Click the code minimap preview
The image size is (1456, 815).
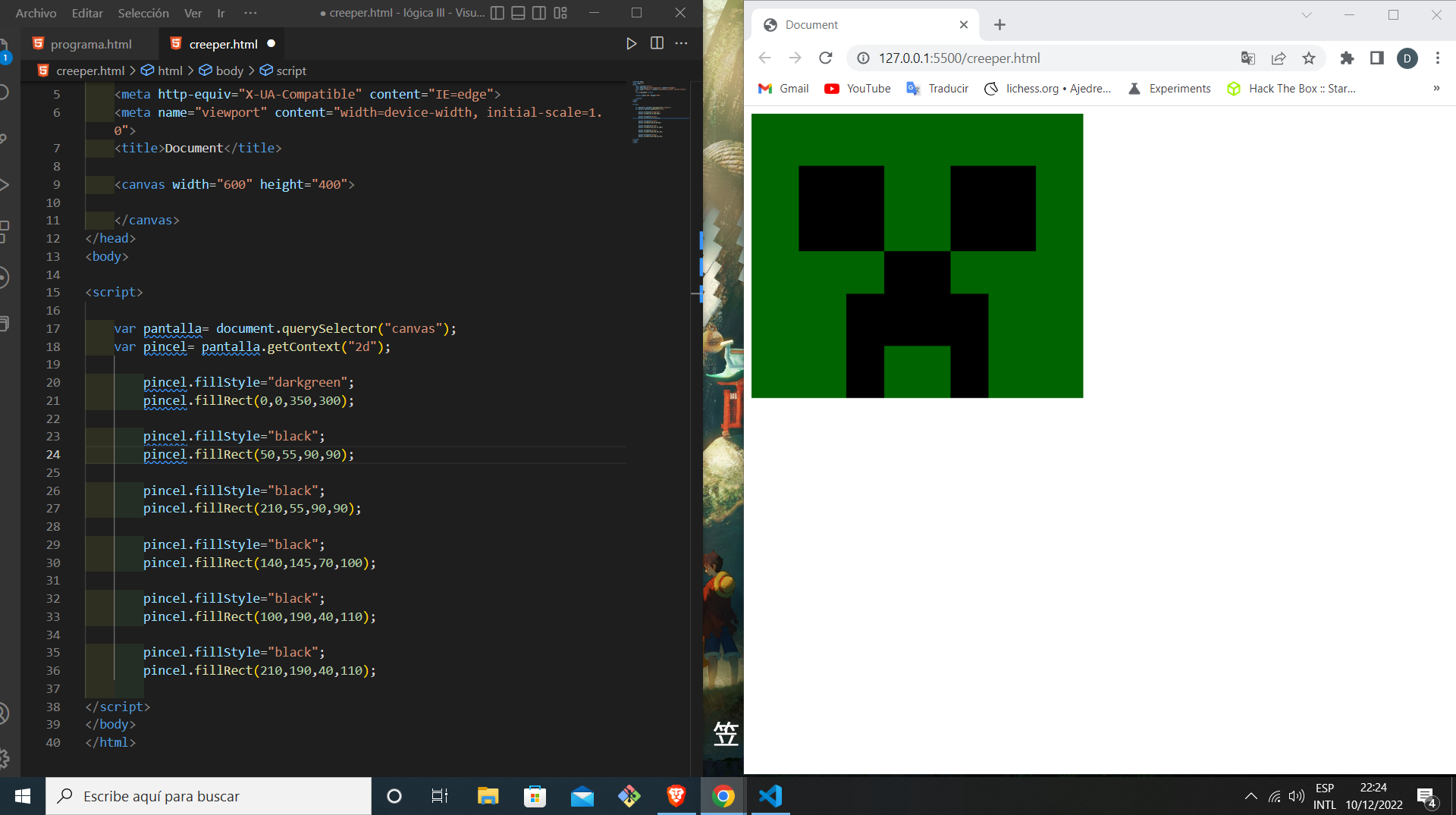pos(660,111)
